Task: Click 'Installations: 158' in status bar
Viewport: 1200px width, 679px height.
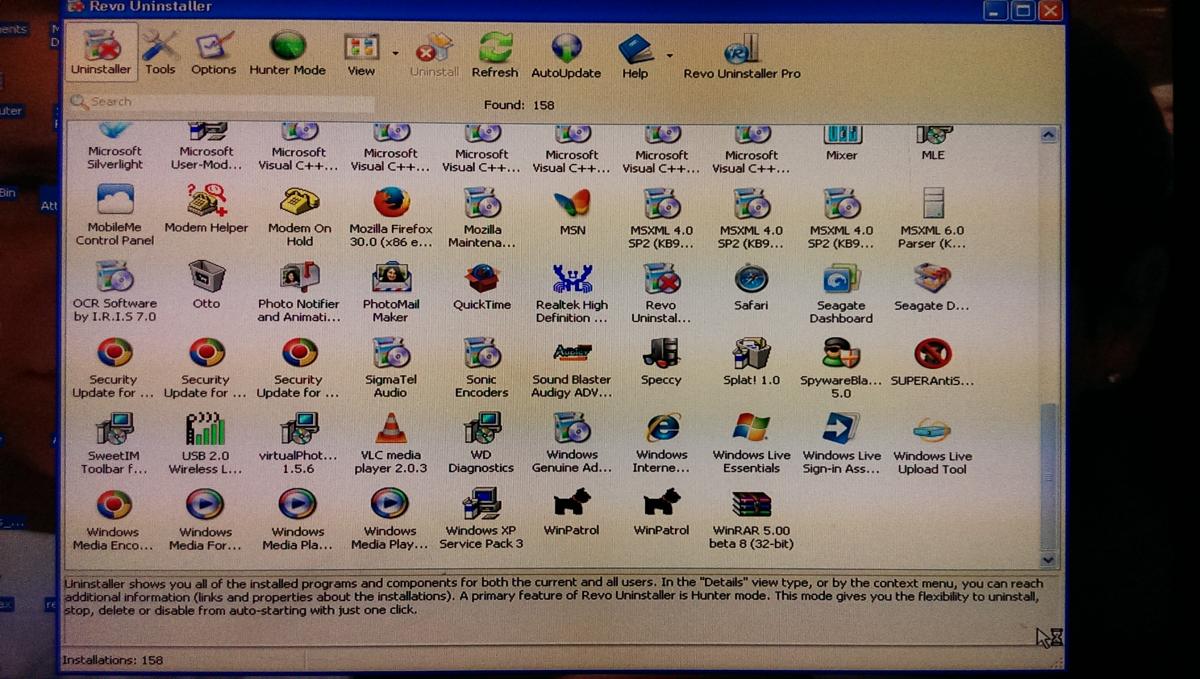Action: (113, 660)
